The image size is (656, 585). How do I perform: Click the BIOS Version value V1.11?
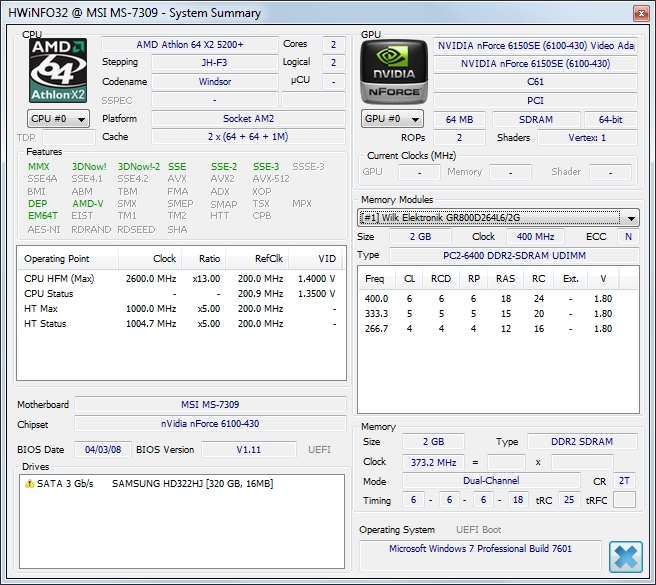pos(249,450)
